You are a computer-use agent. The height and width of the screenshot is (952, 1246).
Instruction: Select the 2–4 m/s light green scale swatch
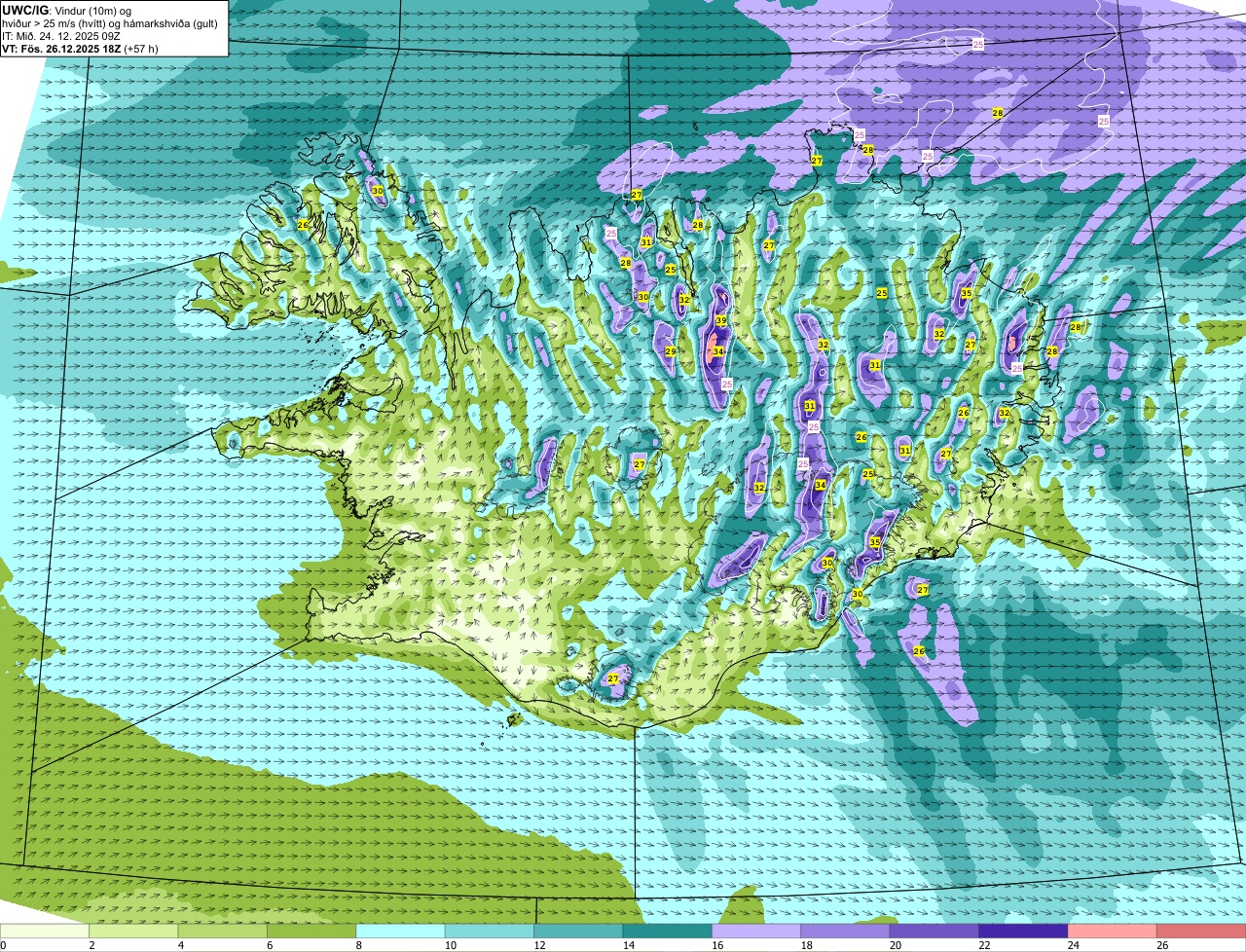click(x=133, y=931)
